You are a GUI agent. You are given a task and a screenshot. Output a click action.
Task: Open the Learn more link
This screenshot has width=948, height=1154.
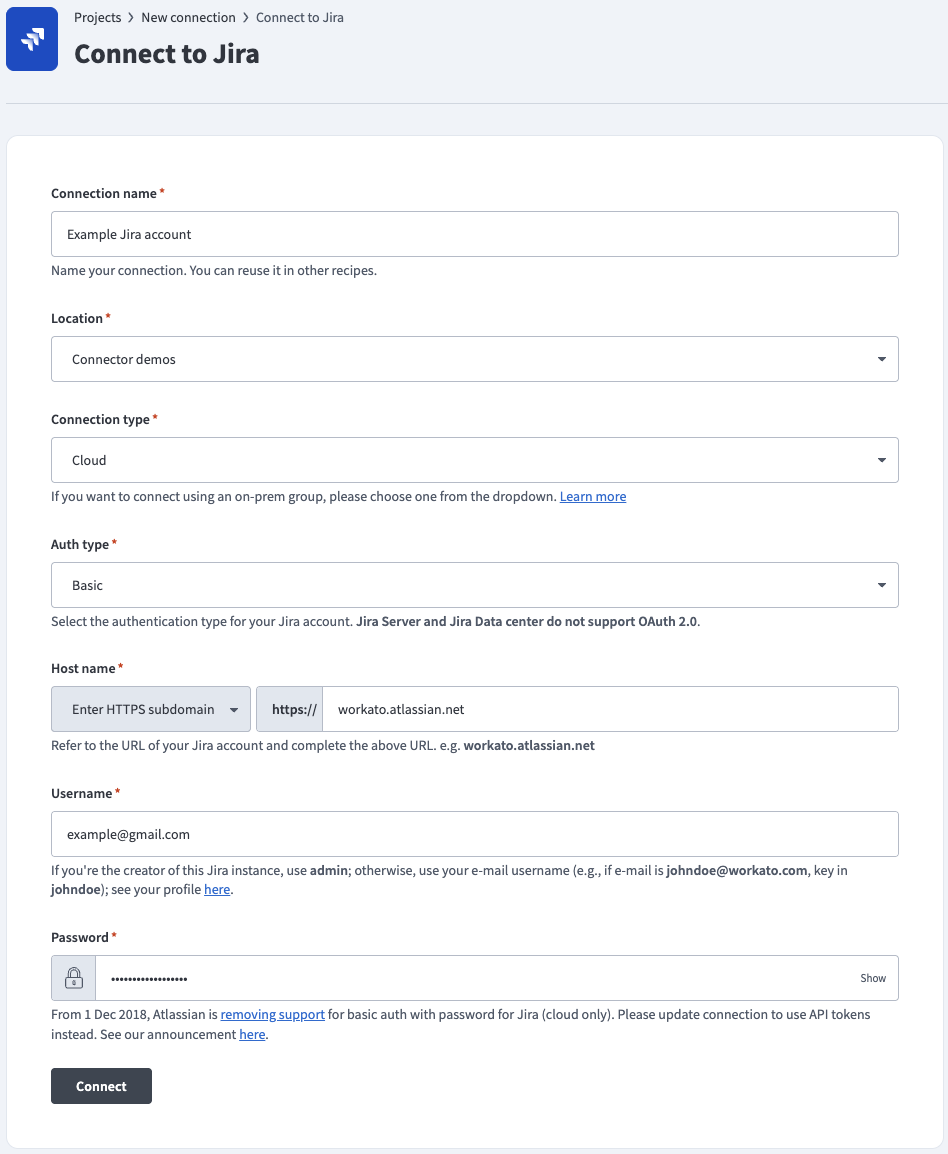coord(592,495)
